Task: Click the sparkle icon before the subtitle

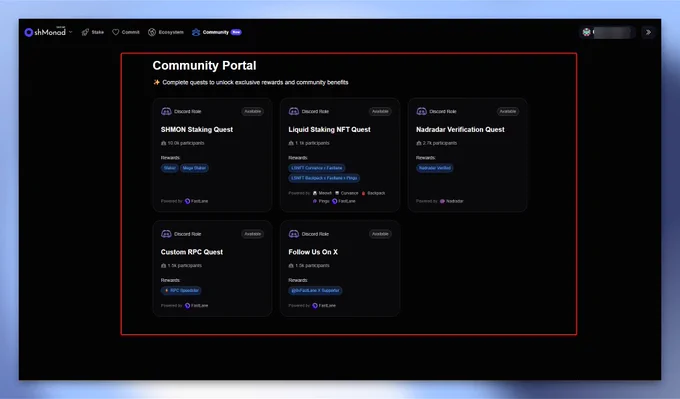Action: 157,82
